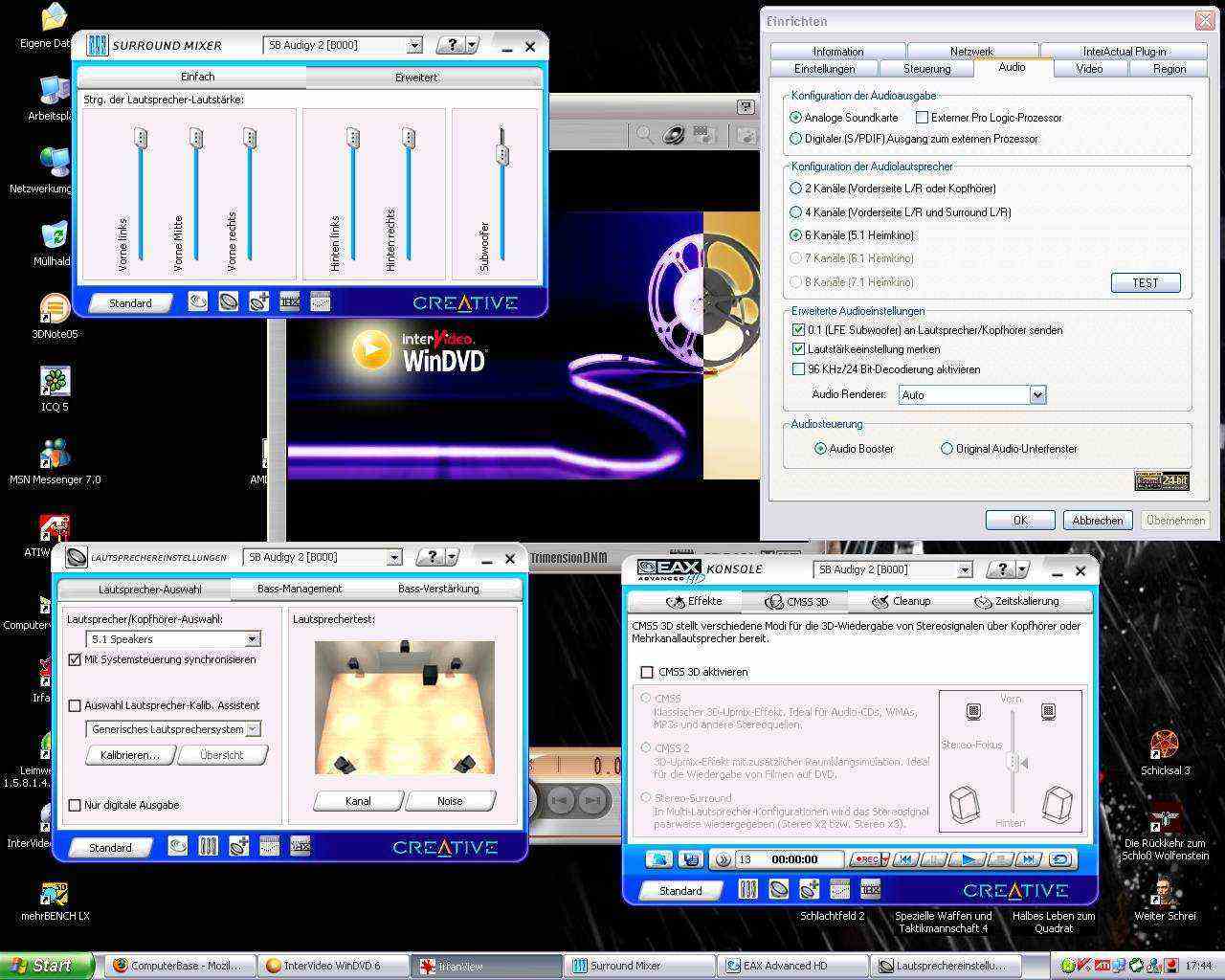Viewport: 1225px width, 980px height.
Task: Open 3DNote05 desktop icon
Action: [55, 317]
